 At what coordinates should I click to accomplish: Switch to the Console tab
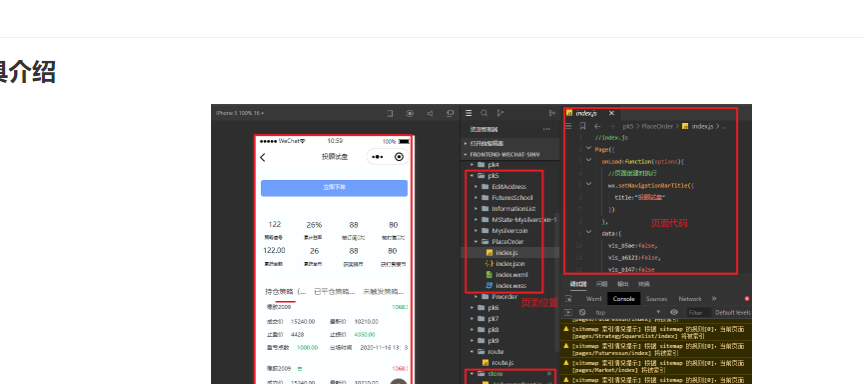[x=624, y=299]
